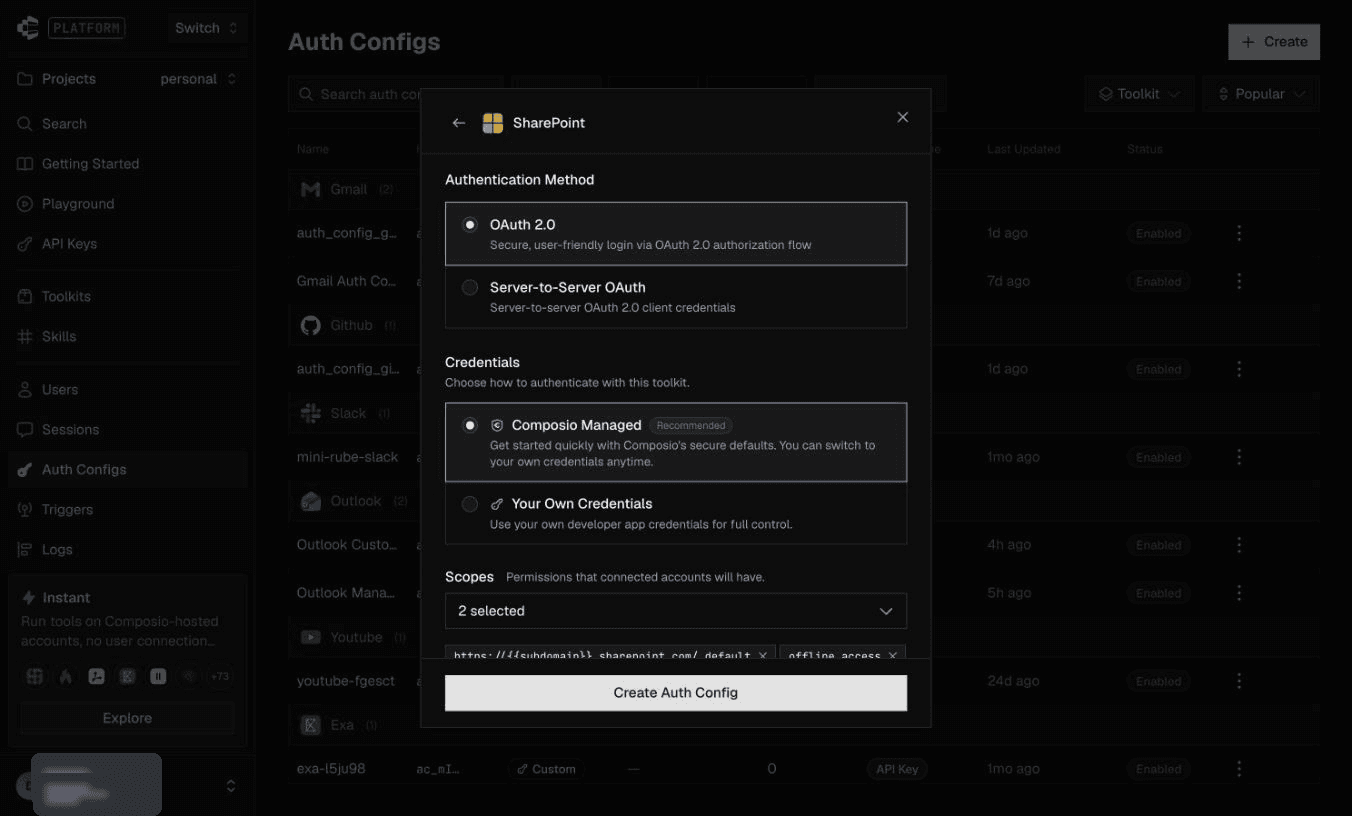Viewport: 1352px width, 816px height.
Task: Click the Enabled status for exa-l5ju98
Action: click(x=1158, y=769)
